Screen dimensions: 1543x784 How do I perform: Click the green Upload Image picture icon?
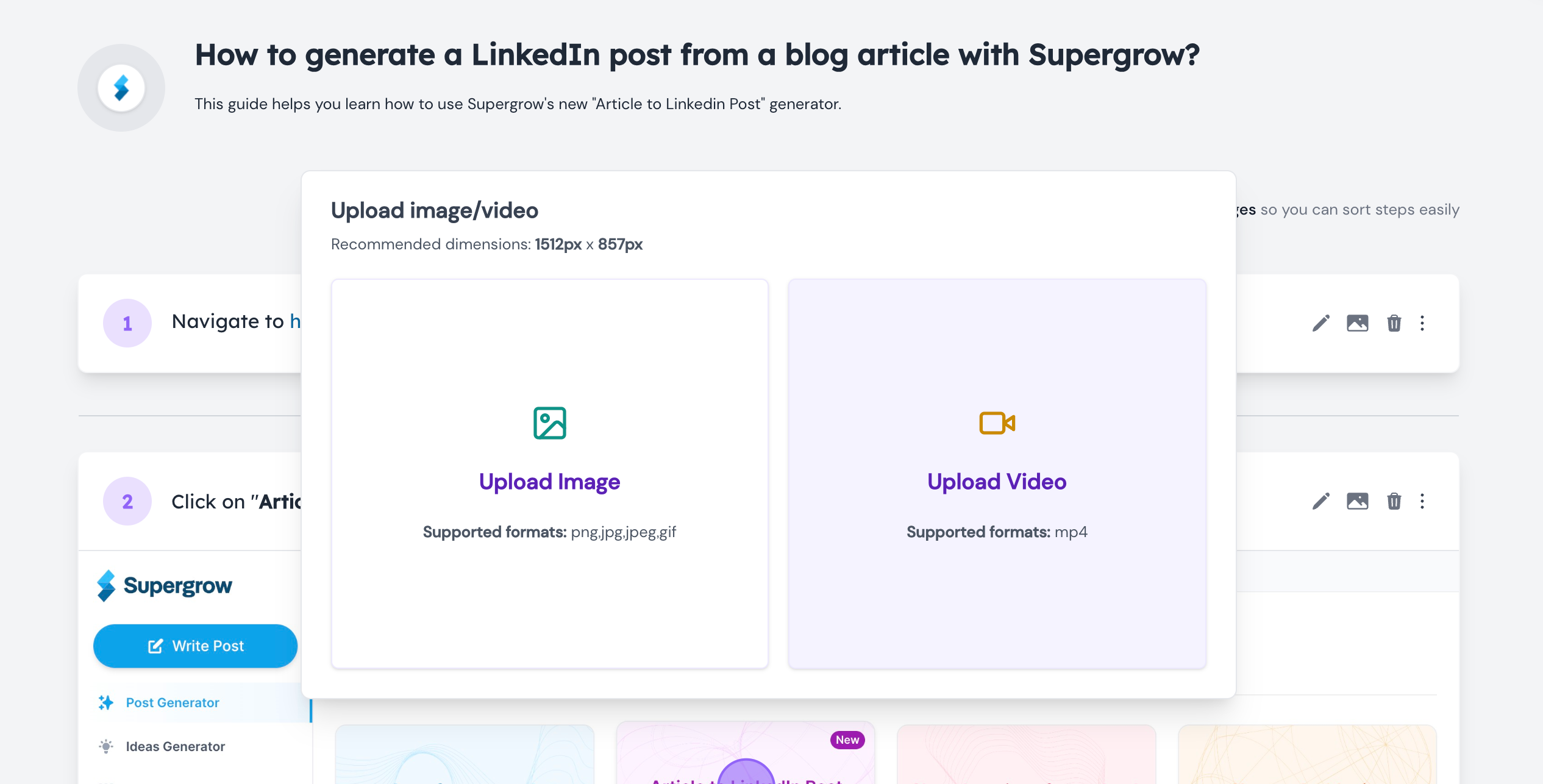[x=550, y=423]
